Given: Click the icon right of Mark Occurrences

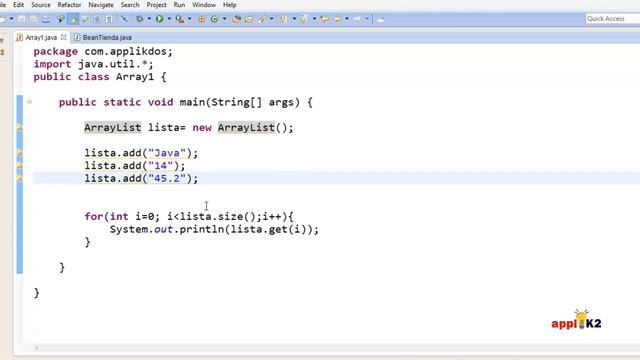Looking at the screenshot, I should (84, 19).
